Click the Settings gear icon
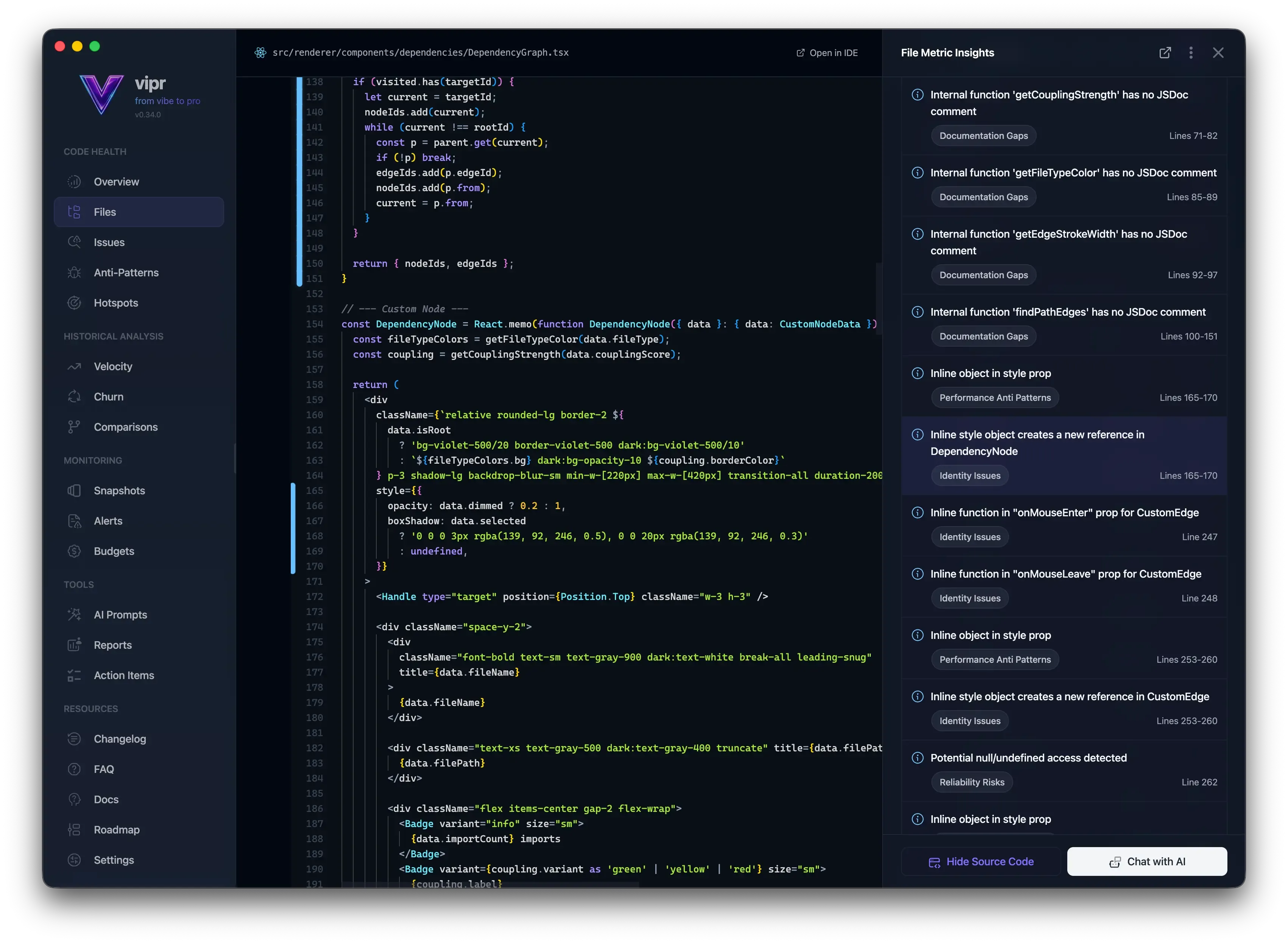The height and width of the screenshot is (944, 1288). 74,860
